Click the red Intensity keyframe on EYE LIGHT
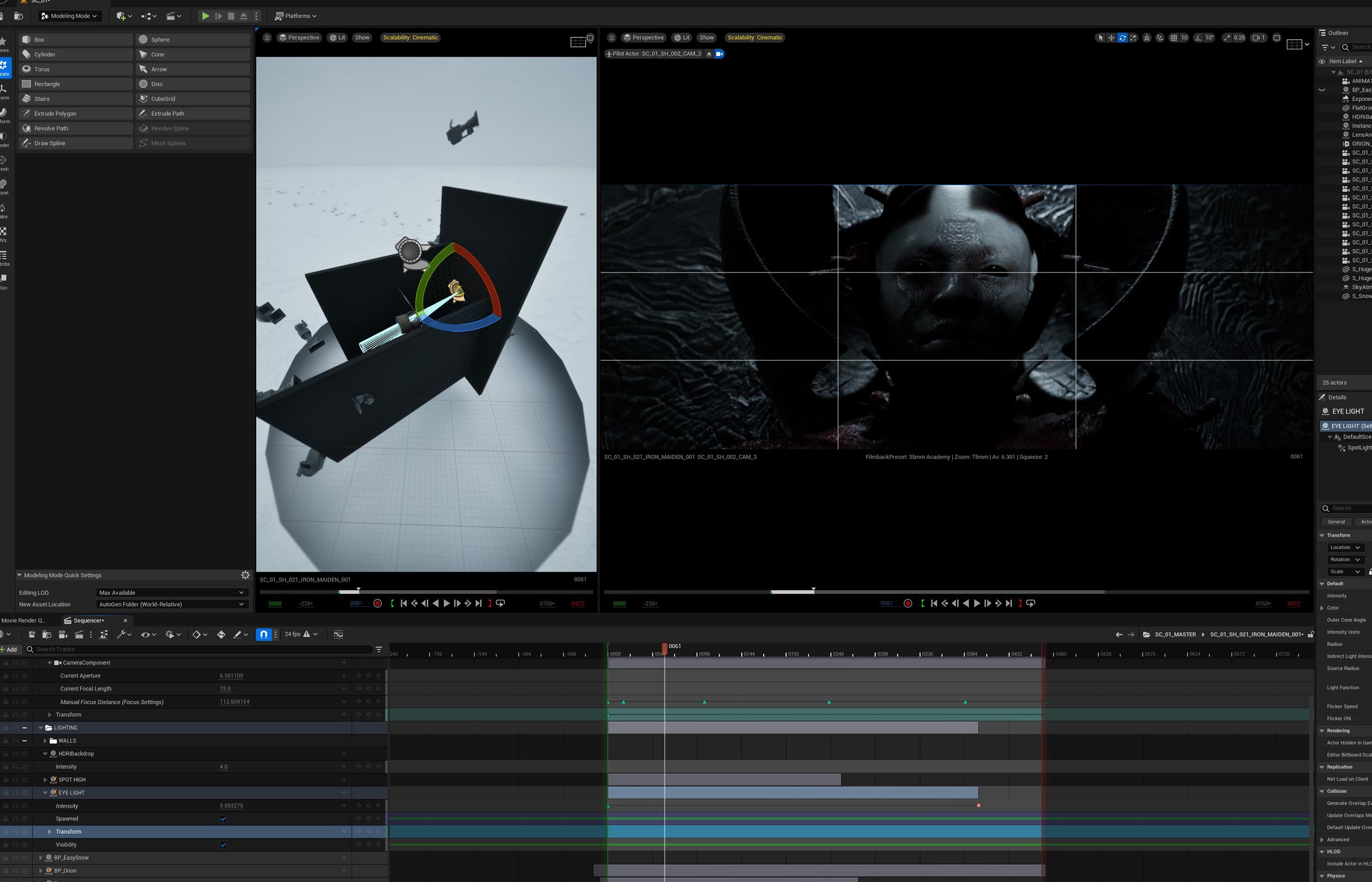Image resolution: width=1372 pixels, height=882 pixels. coord(979,806)
